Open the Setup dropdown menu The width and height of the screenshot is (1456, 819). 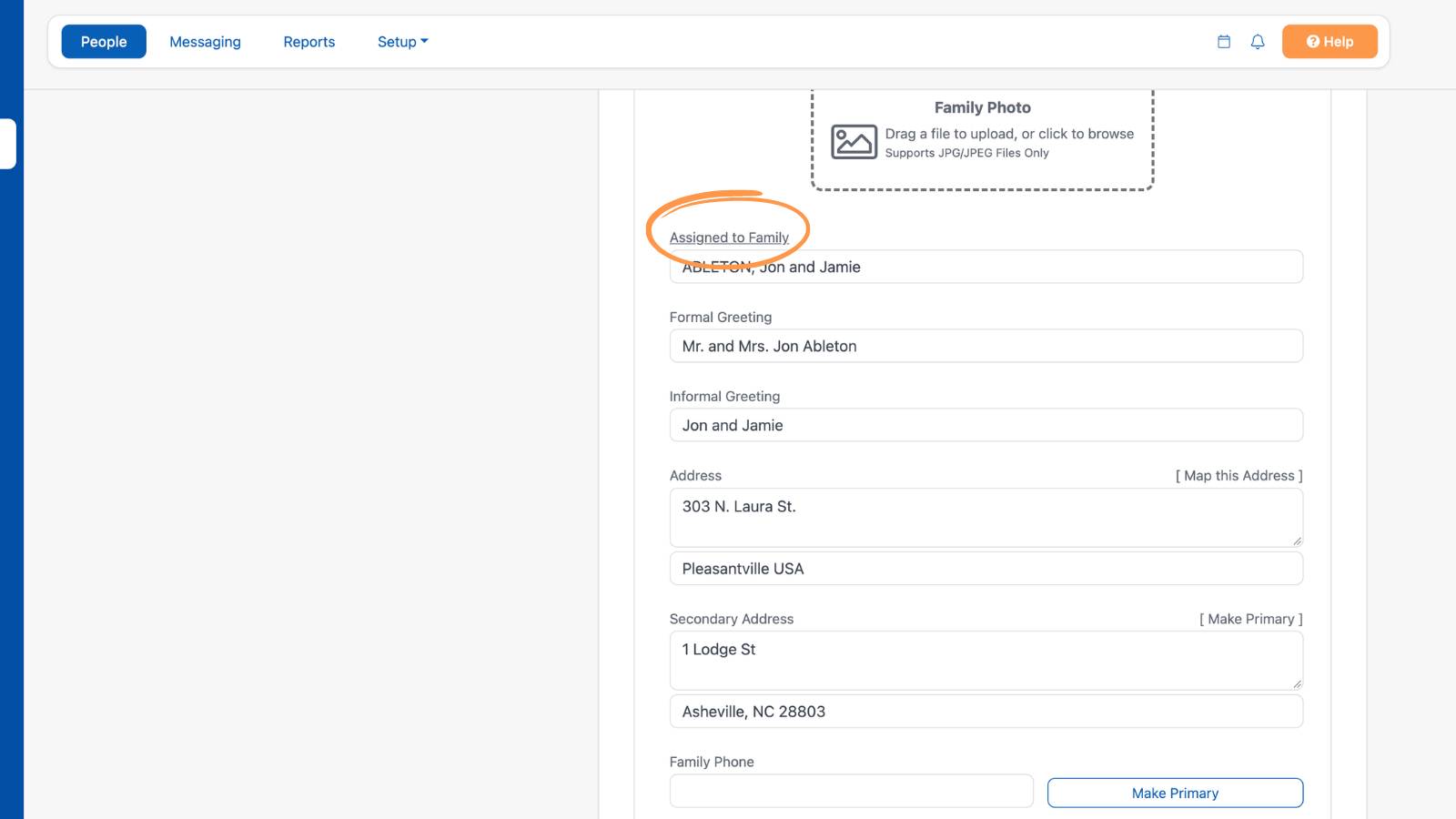click(402, 42)
